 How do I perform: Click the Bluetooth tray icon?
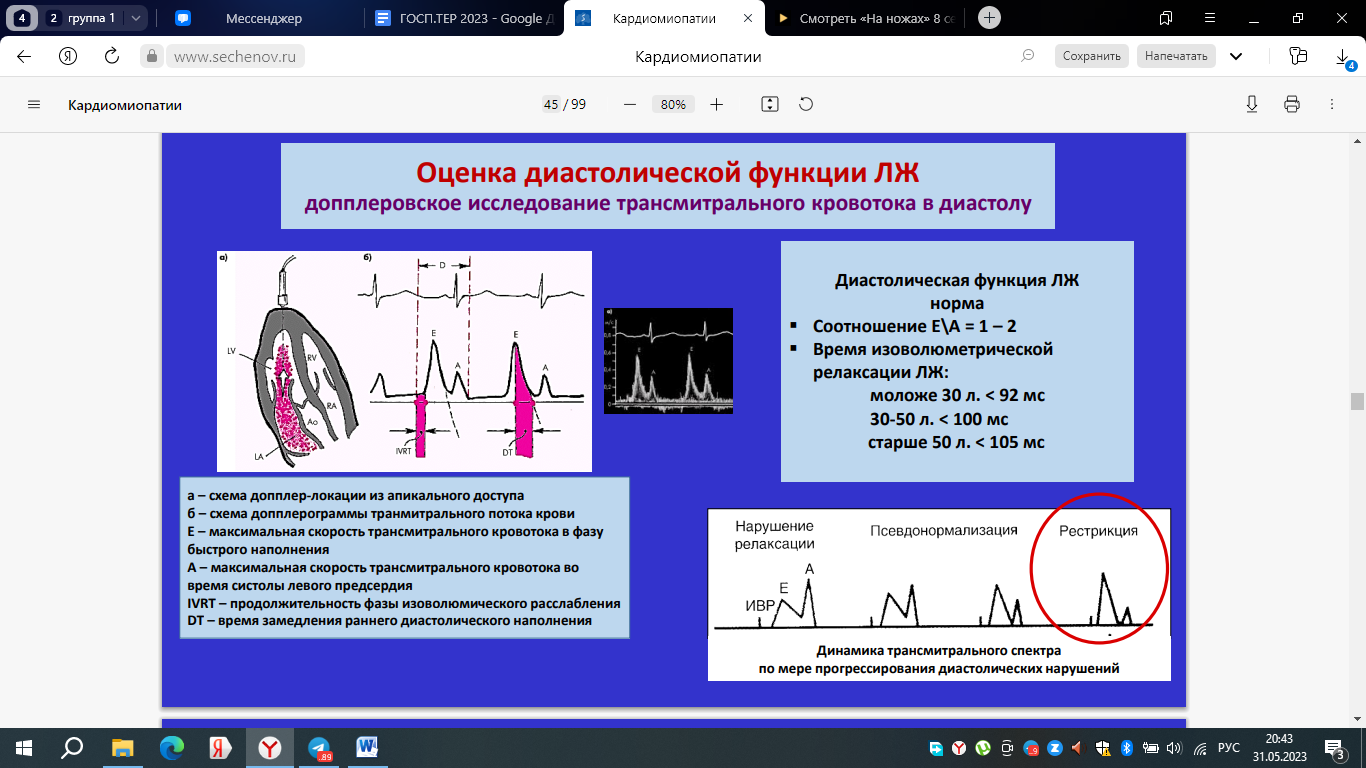click(1127, 747)
